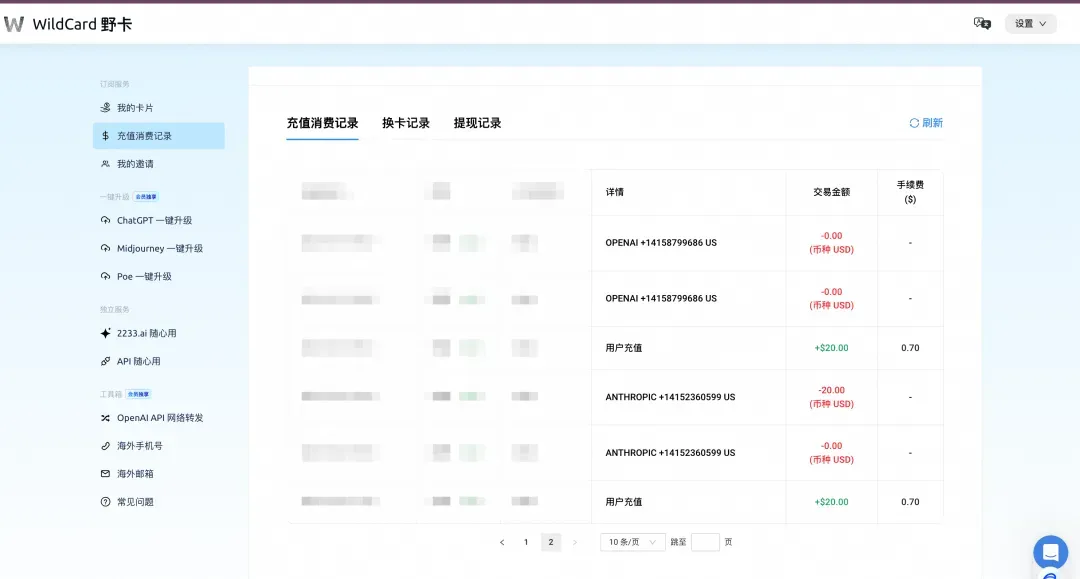Select page 2 in pagination
The width and height of the screenshot is (1080, 579).
click(x=551, y=543)
